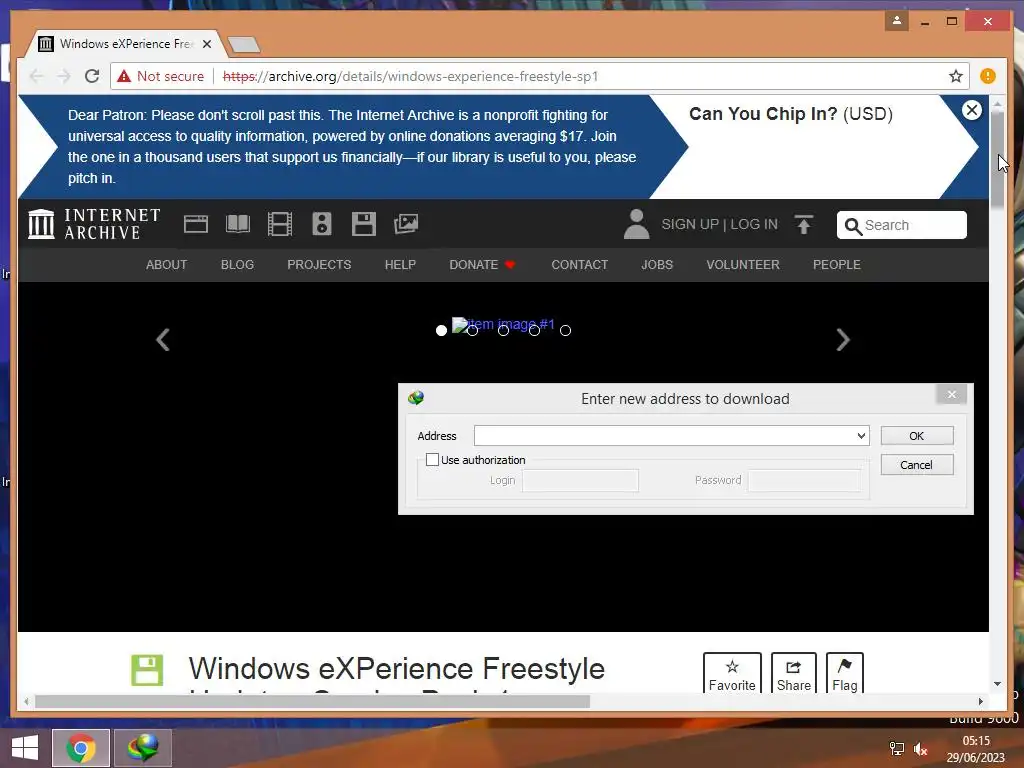Open the JOBS menu item
1024x768 pixels.
coord(657,264)
